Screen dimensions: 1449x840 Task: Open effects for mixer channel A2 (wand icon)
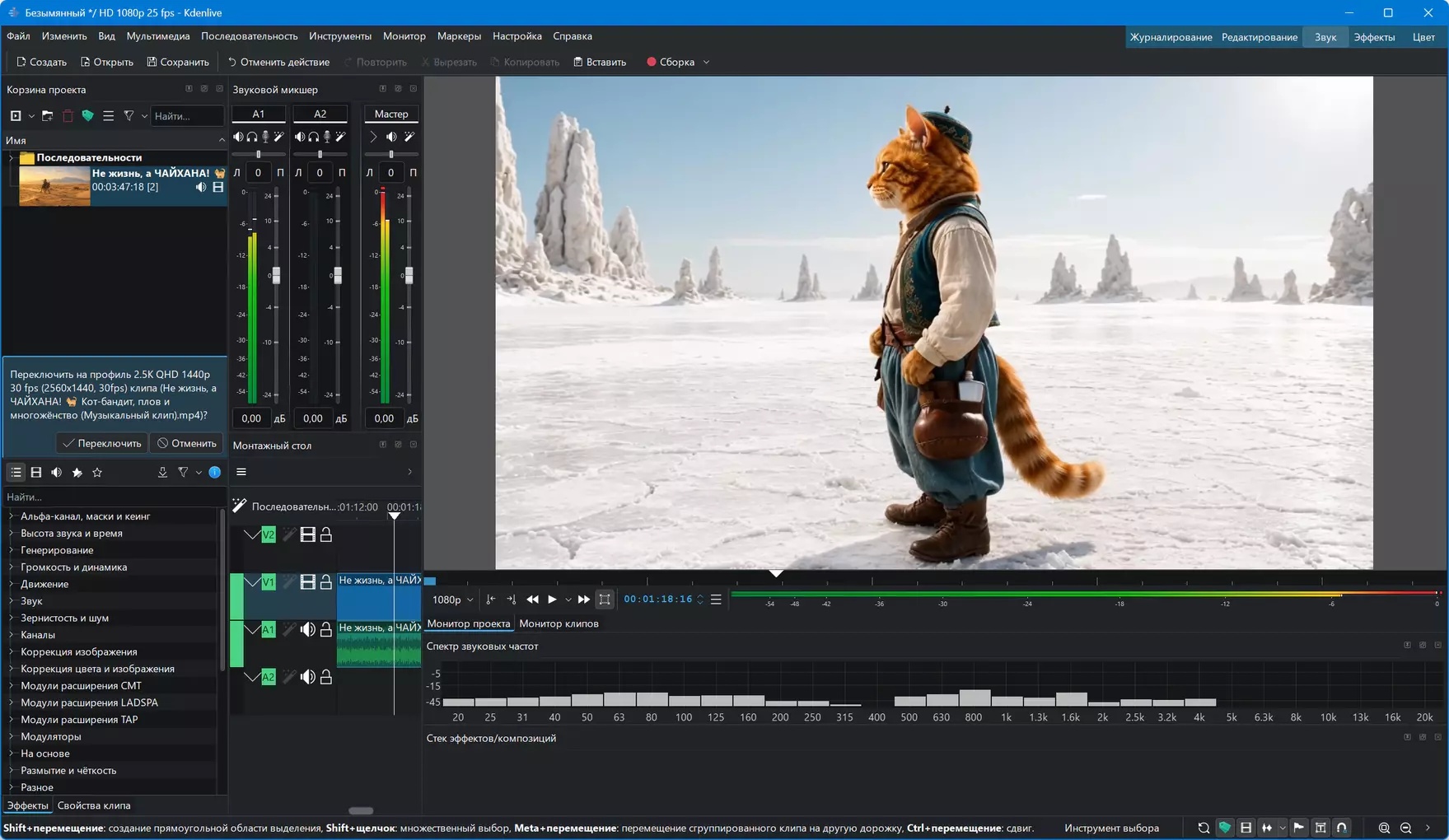(x=340, y=137)
